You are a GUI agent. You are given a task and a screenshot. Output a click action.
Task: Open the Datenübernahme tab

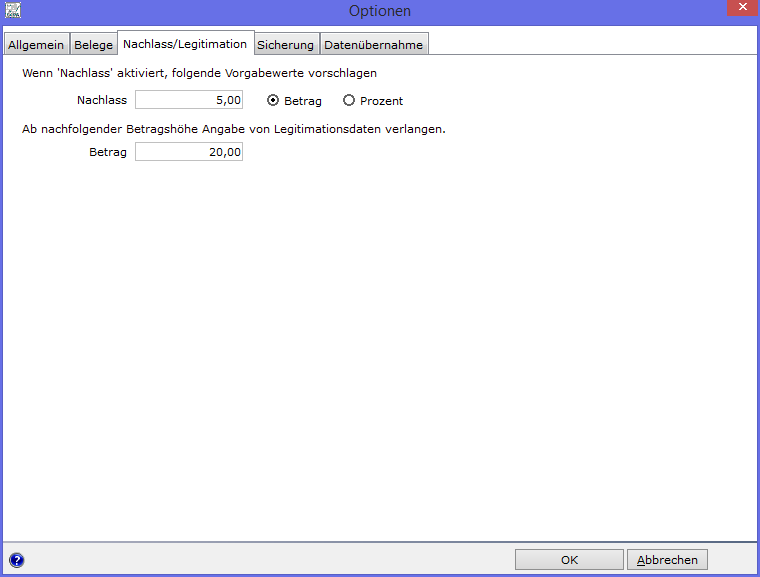click(374, 45)
